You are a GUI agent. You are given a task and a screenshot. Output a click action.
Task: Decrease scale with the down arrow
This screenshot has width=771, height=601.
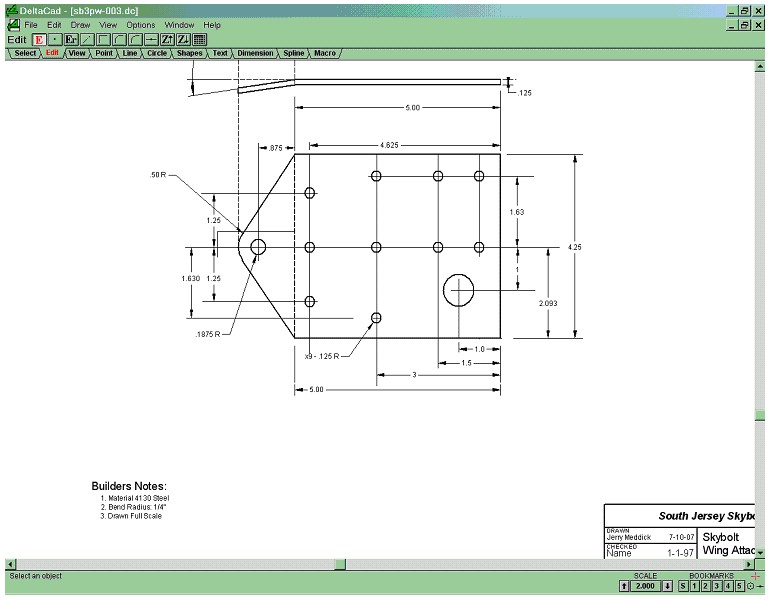point(667,586)
